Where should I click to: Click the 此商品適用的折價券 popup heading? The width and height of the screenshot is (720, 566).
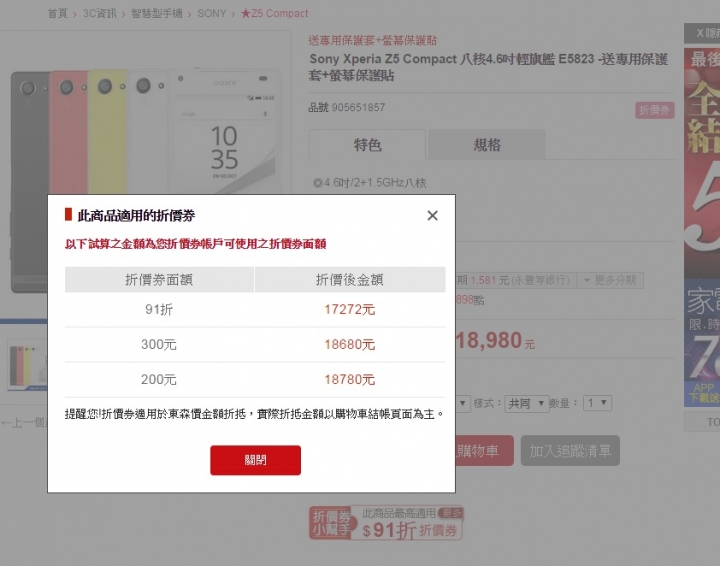click(136, 215)
